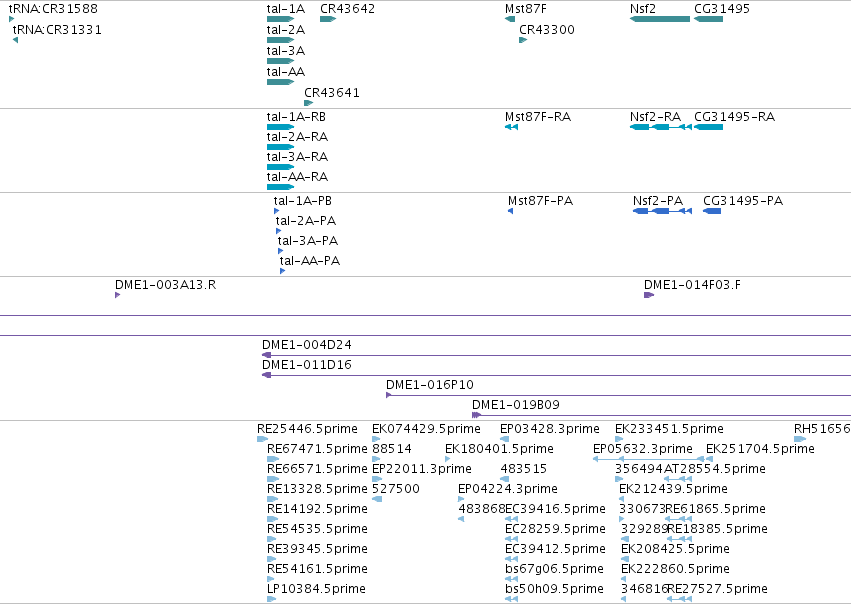Click the tal-3A gene arrow glyph

(280, 61)
